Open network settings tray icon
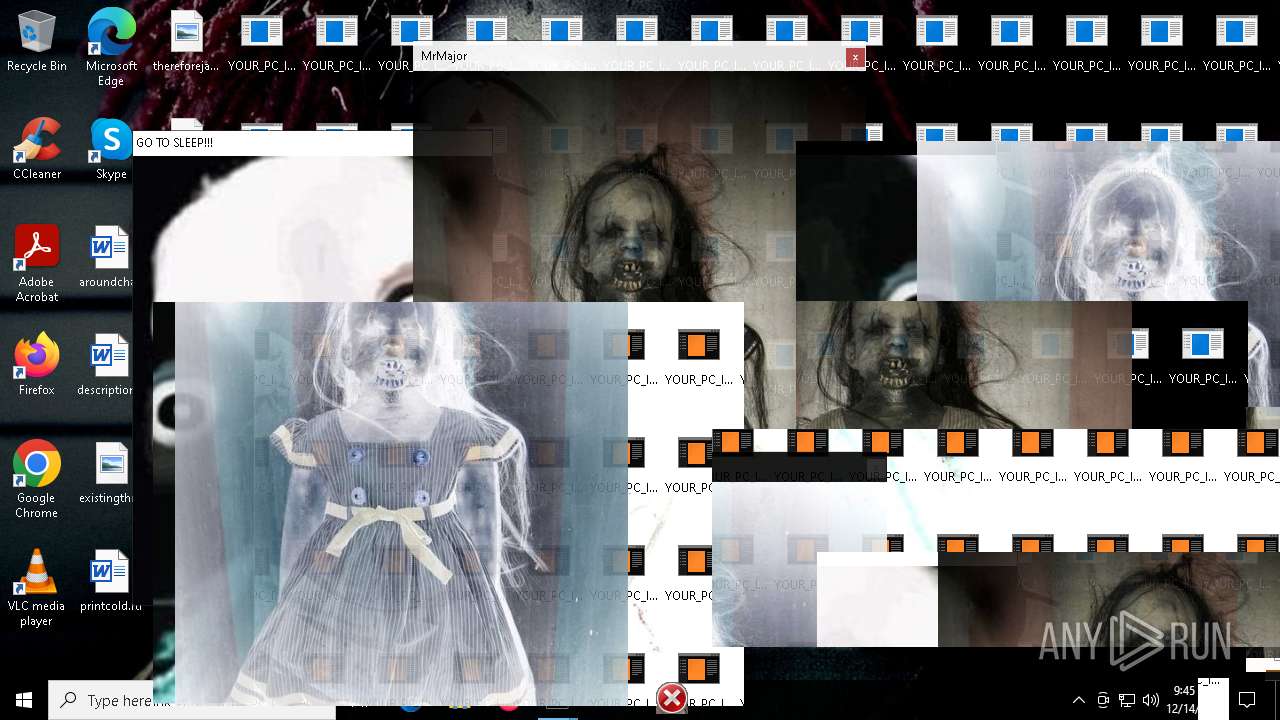The height and width of the screenshot is (720, 1280). click(1127, 700)
